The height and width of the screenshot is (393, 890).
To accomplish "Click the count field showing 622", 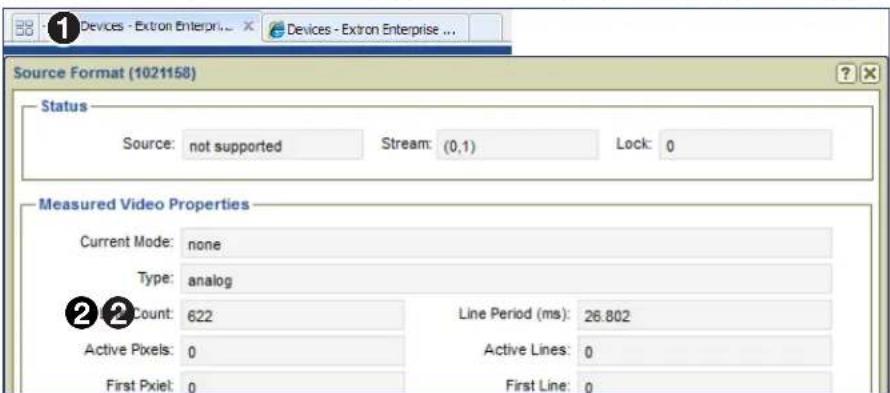I will pos(292,315).
